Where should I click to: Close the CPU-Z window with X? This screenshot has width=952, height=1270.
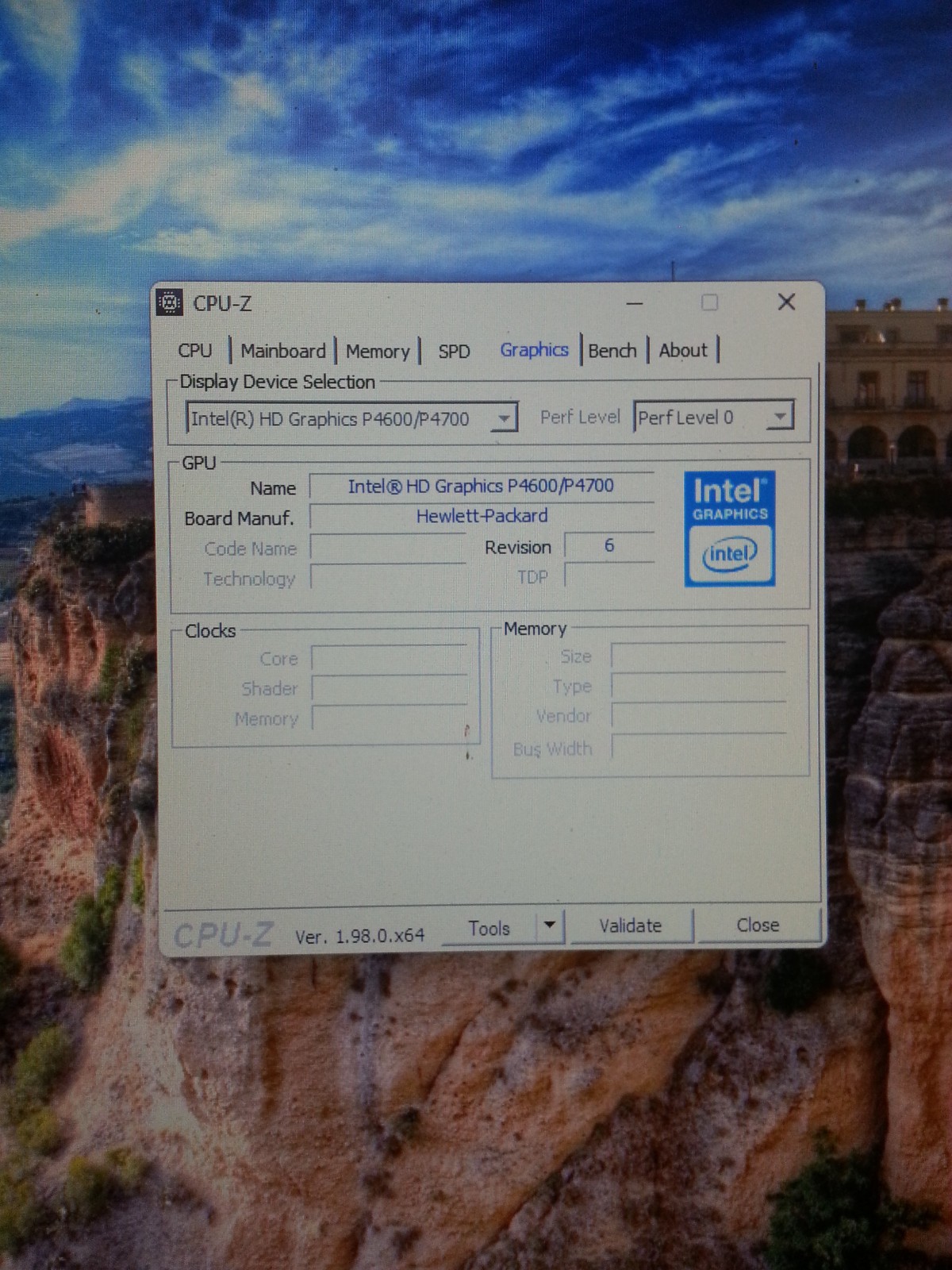tap(786, 302)
